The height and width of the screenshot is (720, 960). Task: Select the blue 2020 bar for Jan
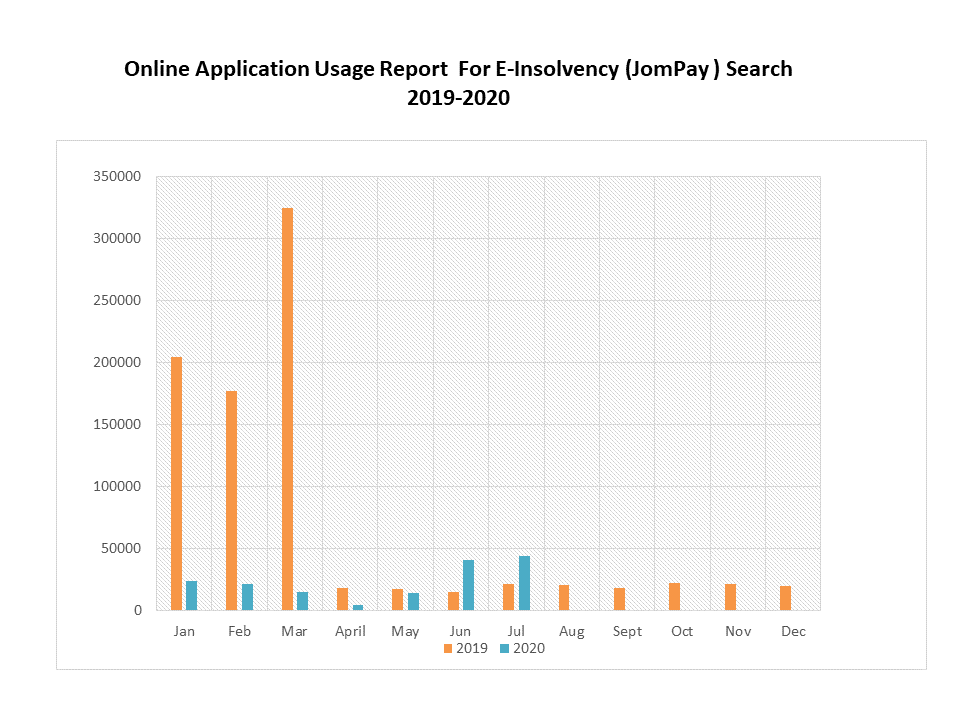(192, 596)
